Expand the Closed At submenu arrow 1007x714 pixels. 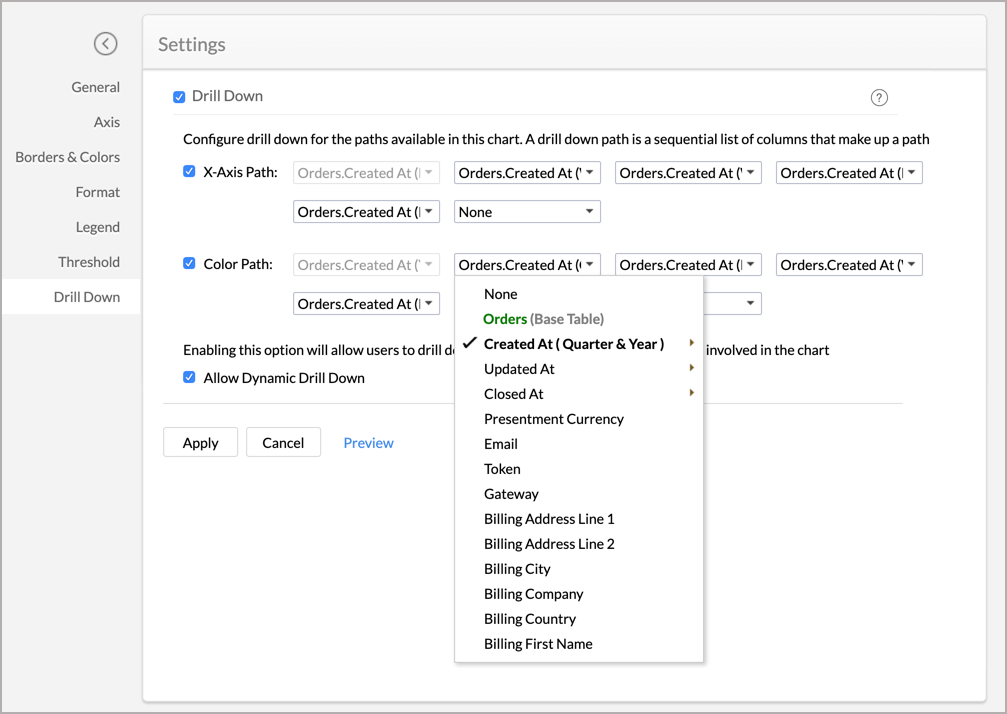click(691, 394)
